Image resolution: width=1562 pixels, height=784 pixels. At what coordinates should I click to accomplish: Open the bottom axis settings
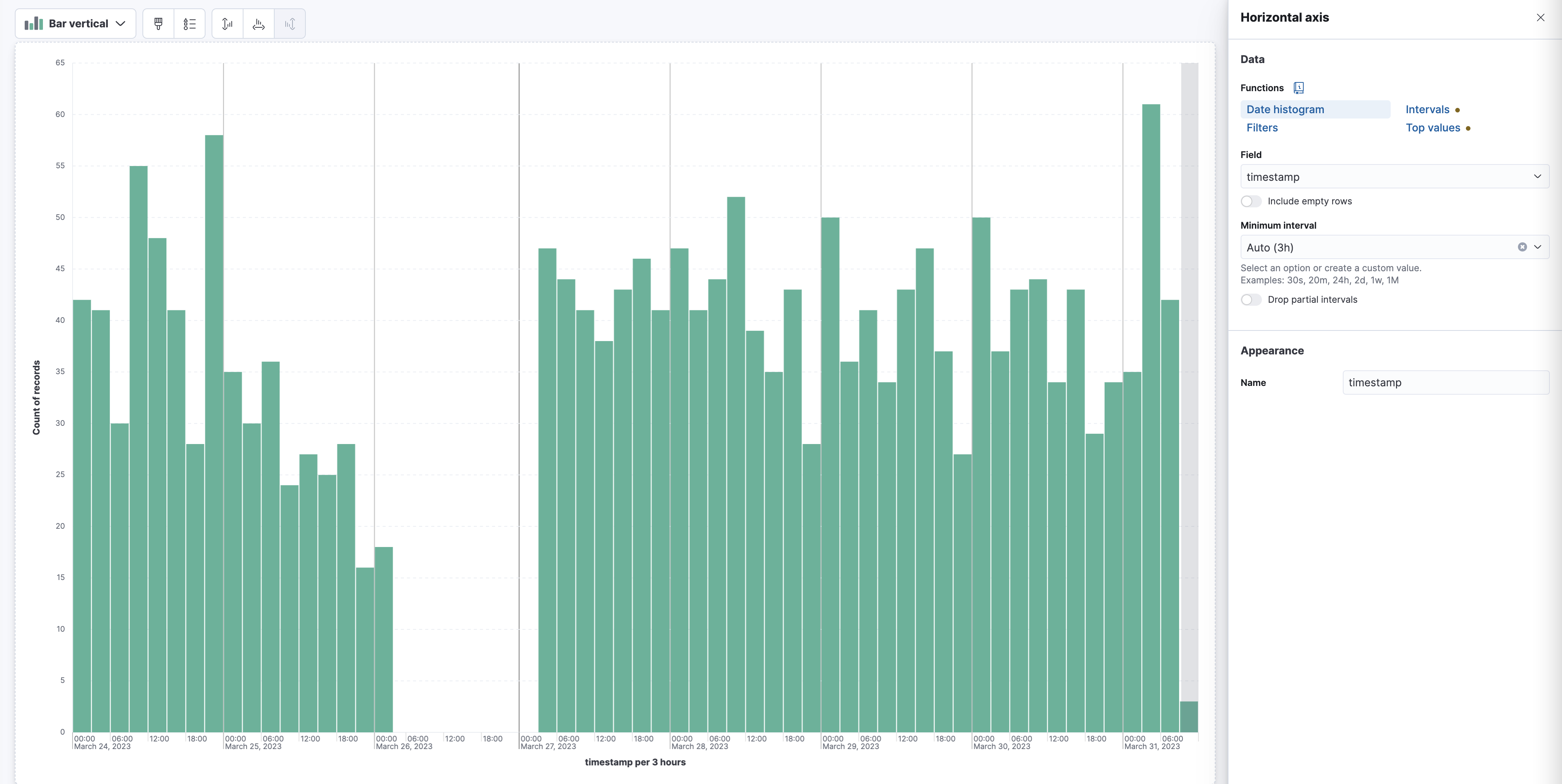259,24
